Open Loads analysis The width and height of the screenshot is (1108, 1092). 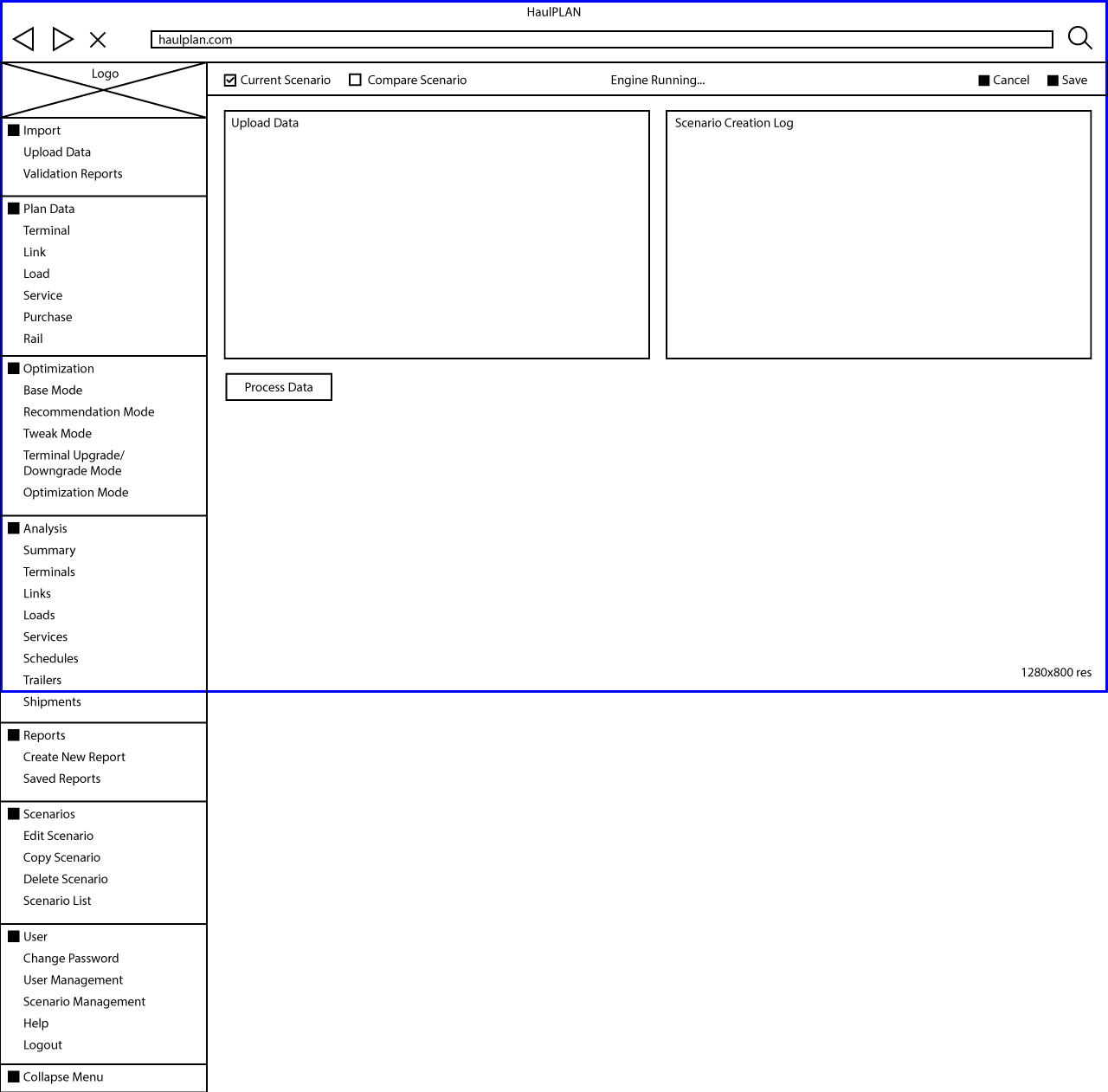pyautogui.click(x=39, y=616)
